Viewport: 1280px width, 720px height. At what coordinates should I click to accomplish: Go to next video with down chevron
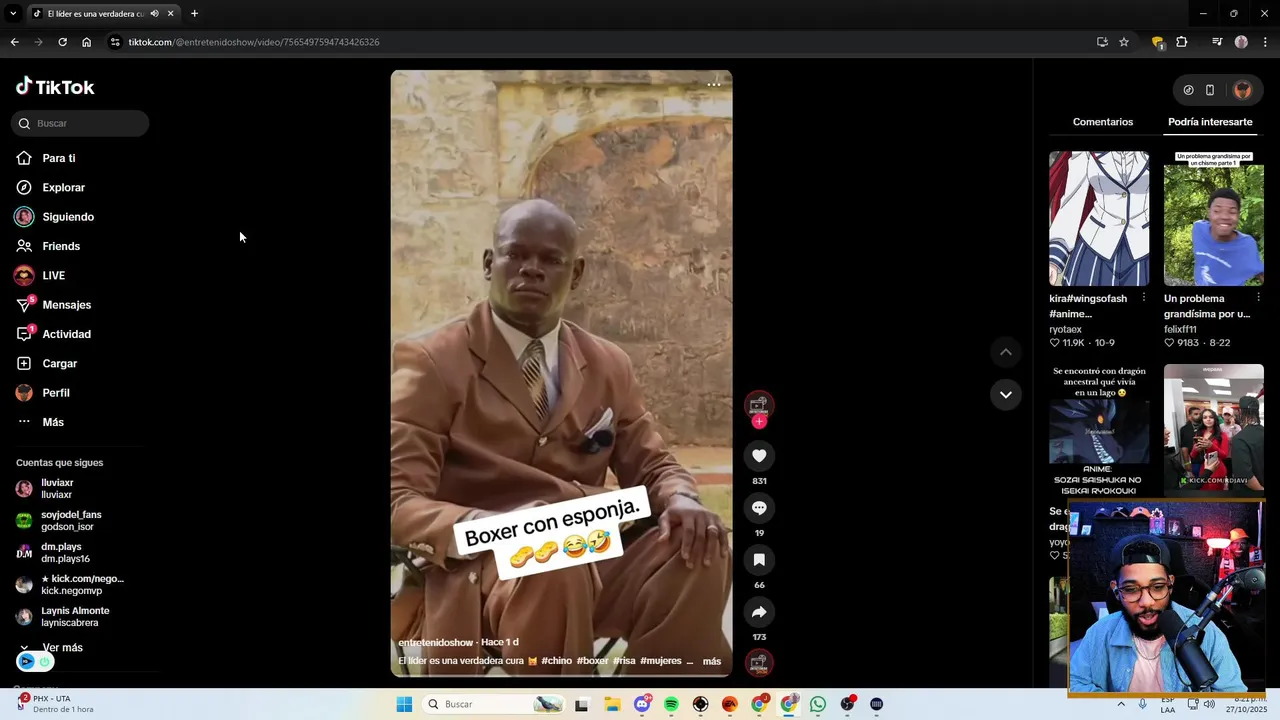point(1006,394)
